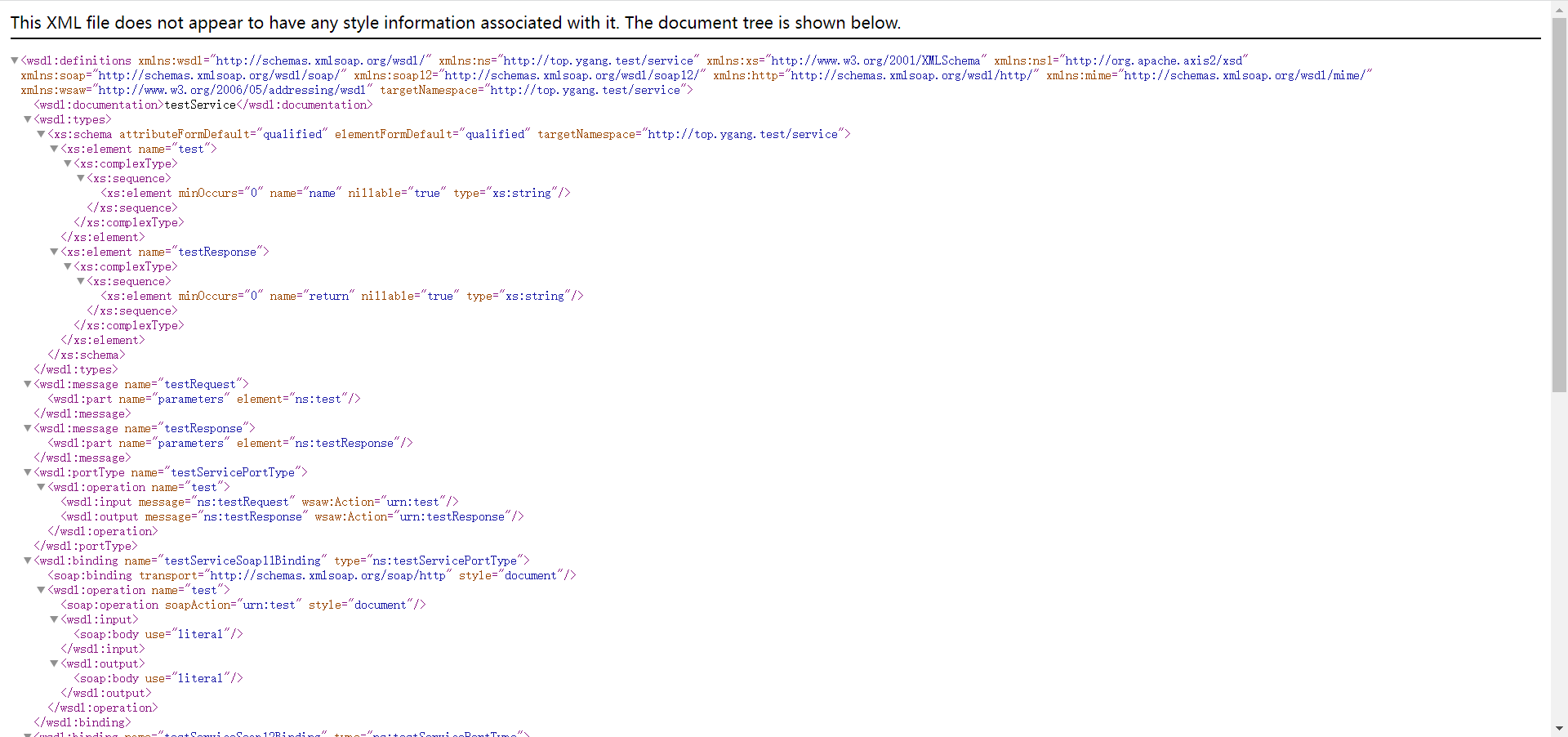Click the "This XML file does not appear" notice
The height and width of the screenshot is (737, 1568).
tap(455, 23)
